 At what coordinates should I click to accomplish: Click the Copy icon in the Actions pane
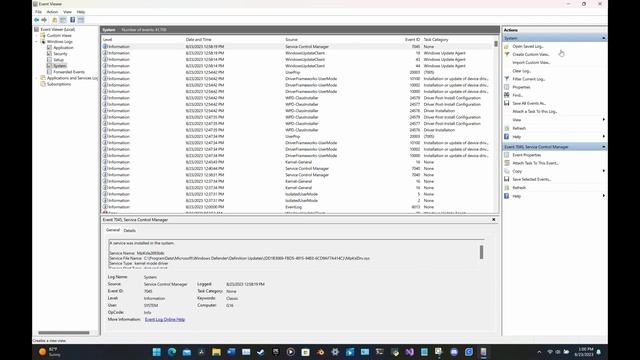pyautogui.click(x=507, y=171)
